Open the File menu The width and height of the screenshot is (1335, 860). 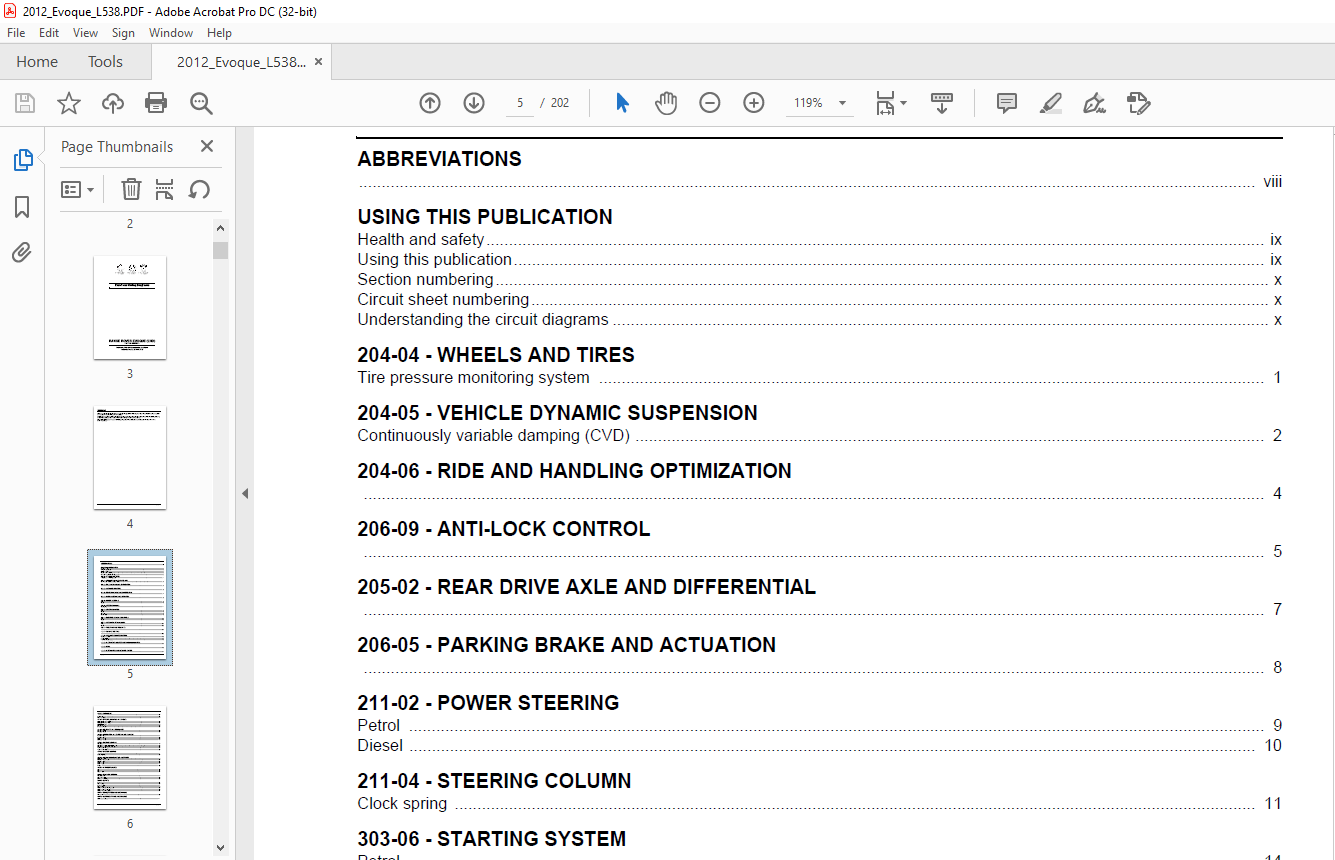pyautogui.click(x=16, y=33)
